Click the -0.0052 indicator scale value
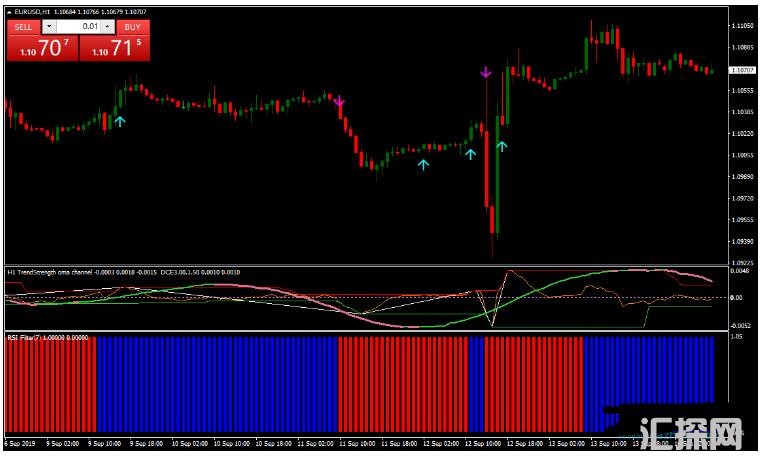Screen dimensions: 762x458 [x=739, y=326]
